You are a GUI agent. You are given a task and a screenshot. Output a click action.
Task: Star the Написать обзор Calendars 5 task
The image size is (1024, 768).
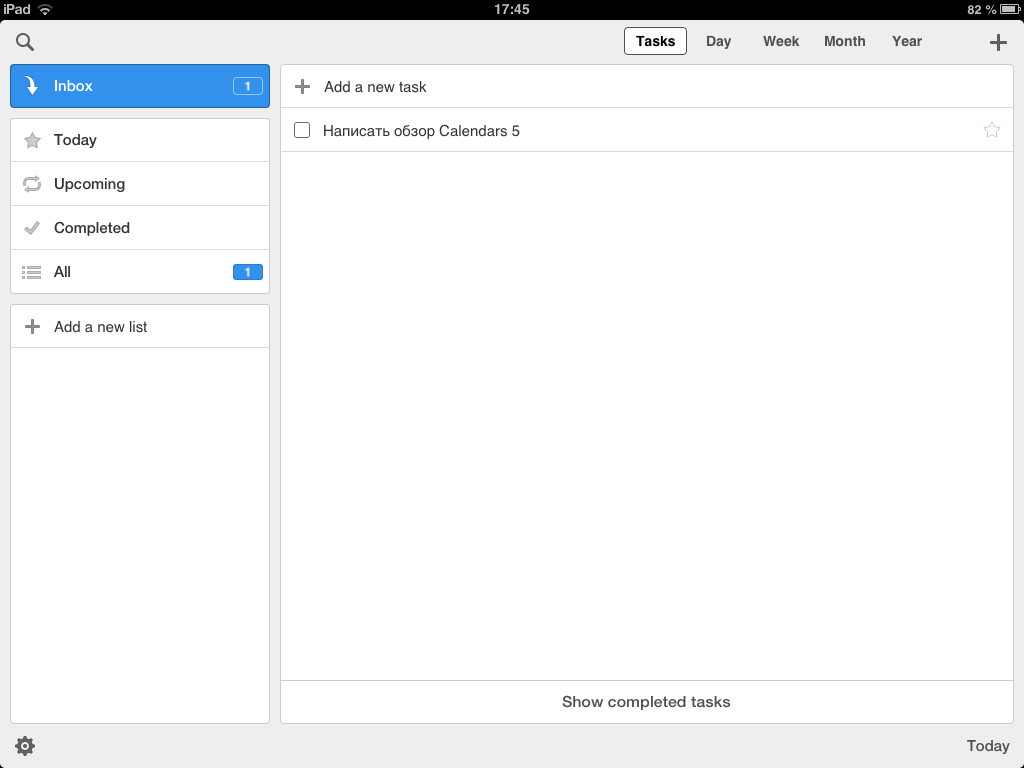[991, 130]
